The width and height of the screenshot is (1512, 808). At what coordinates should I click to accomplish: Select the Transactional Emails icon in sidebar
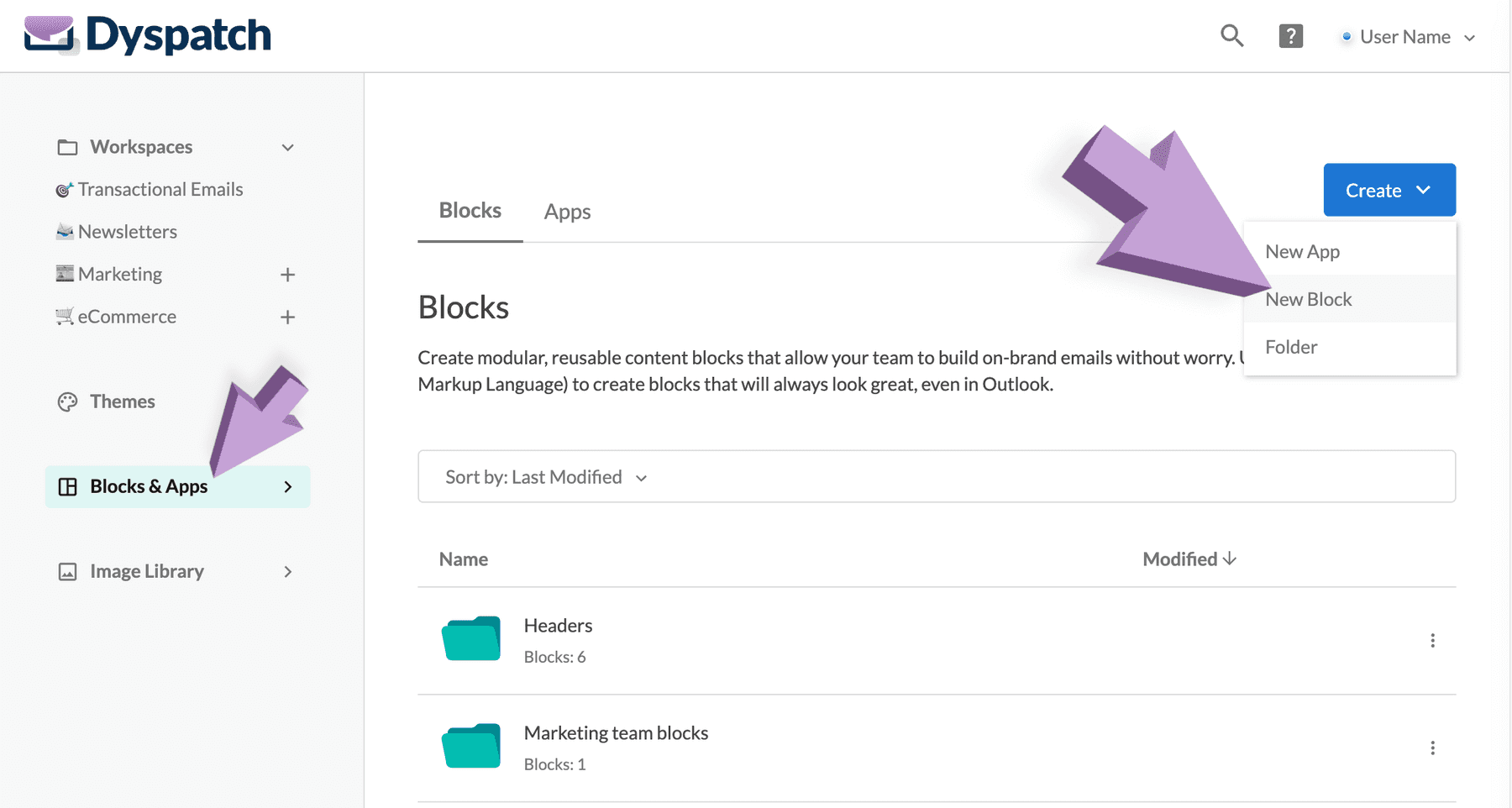click(x=61, y=189)
